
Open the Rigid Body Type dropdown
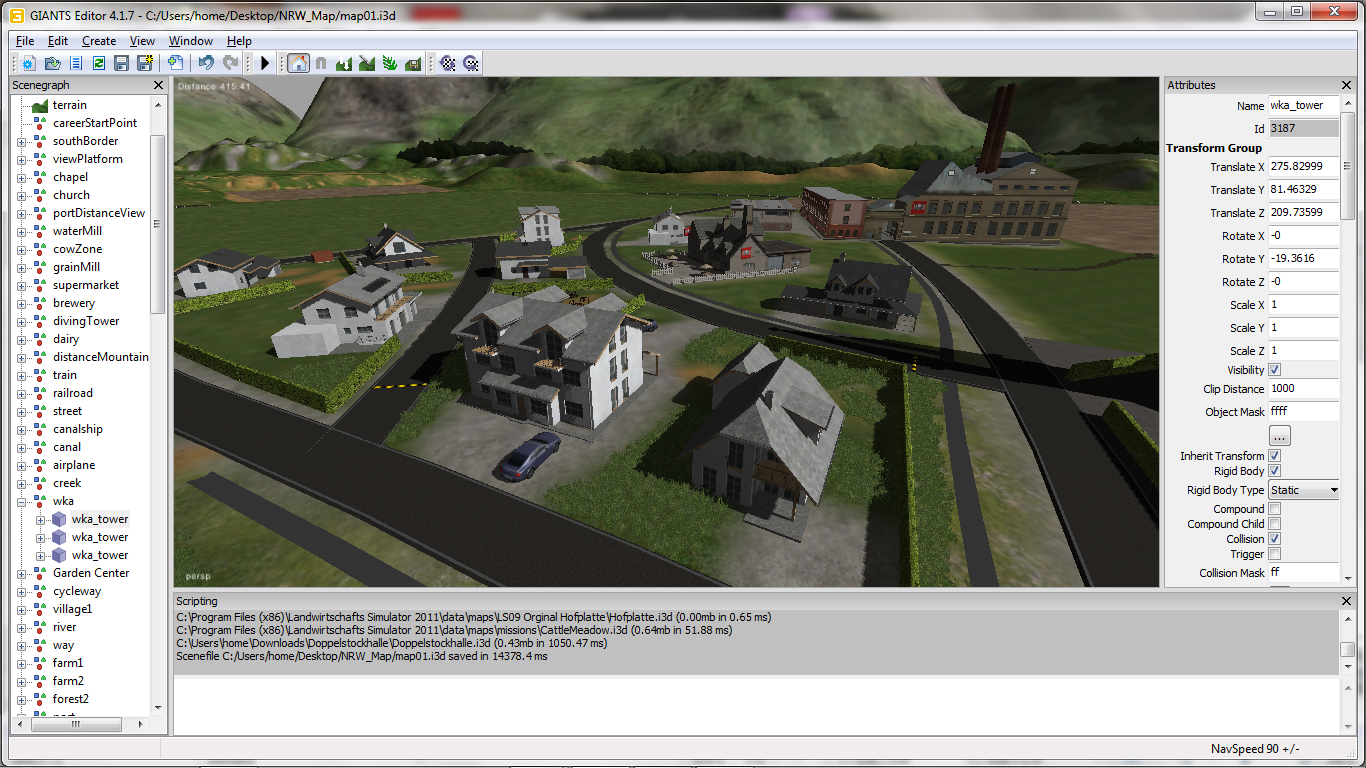[1303, 490]
